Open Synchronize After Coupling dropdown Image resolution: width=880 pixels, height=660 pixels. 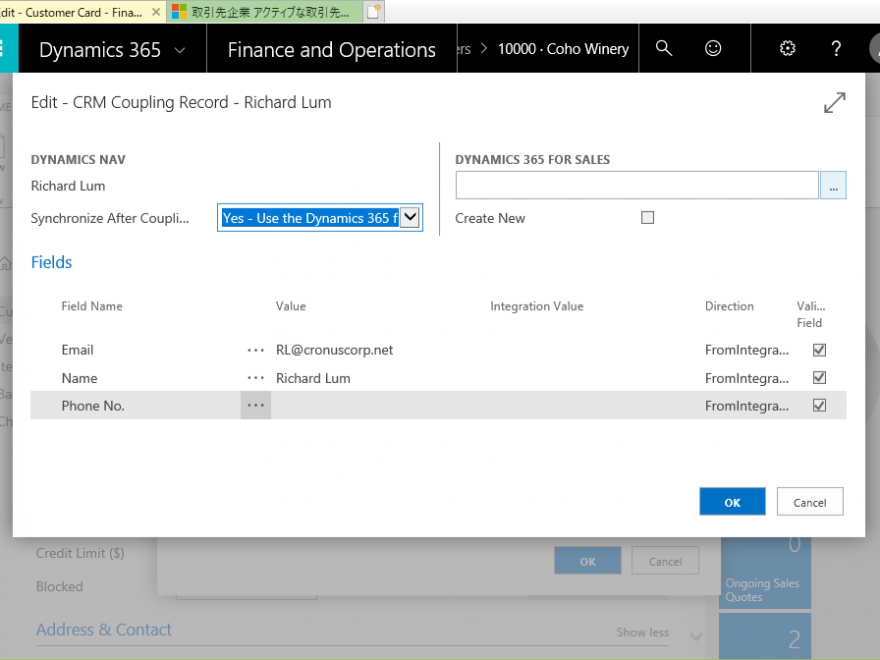[410, 218]
